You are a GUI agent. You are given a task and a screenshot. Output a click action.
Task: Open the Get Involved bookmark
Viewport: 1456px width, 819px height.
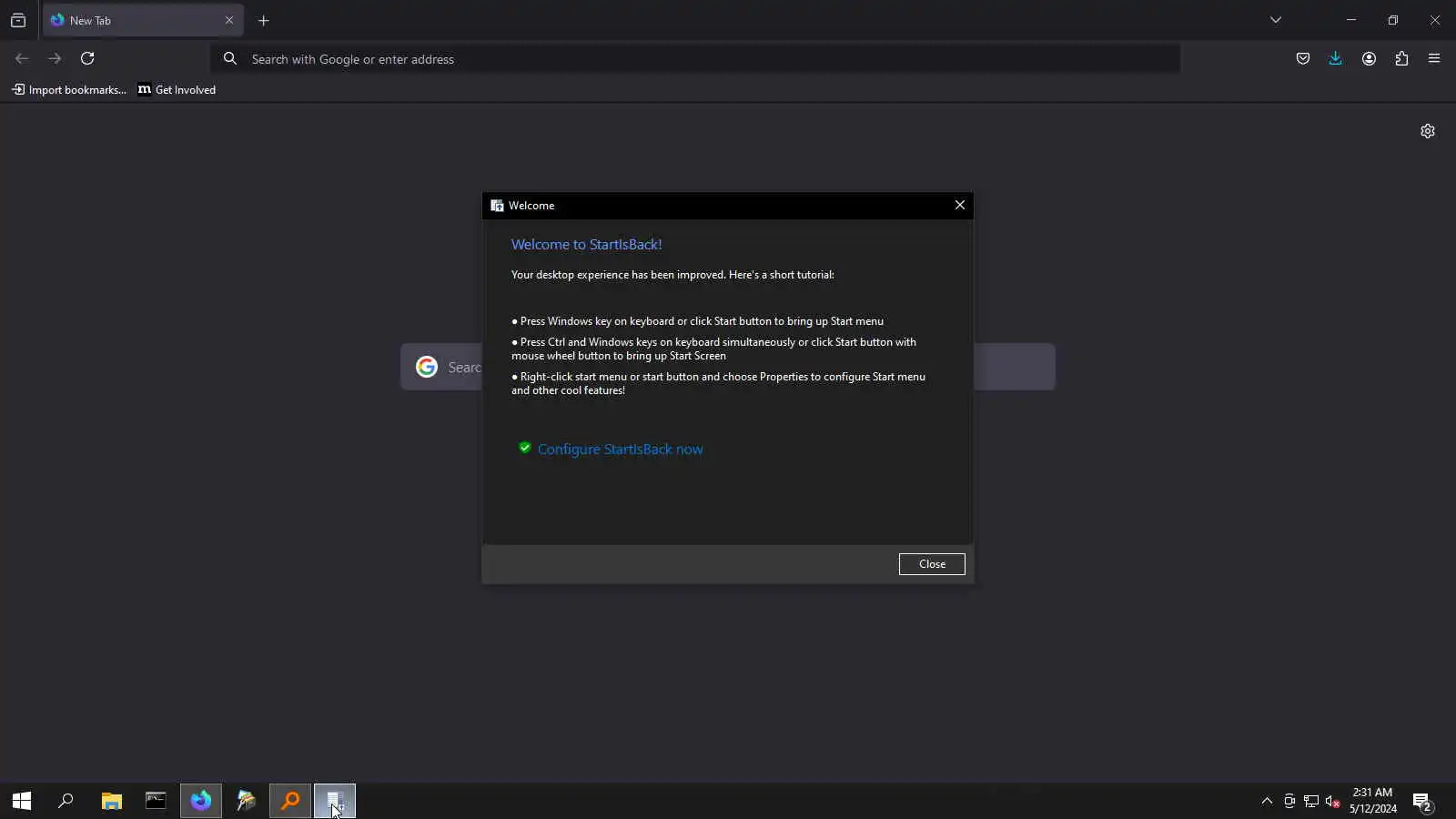(x=177, y=89)
